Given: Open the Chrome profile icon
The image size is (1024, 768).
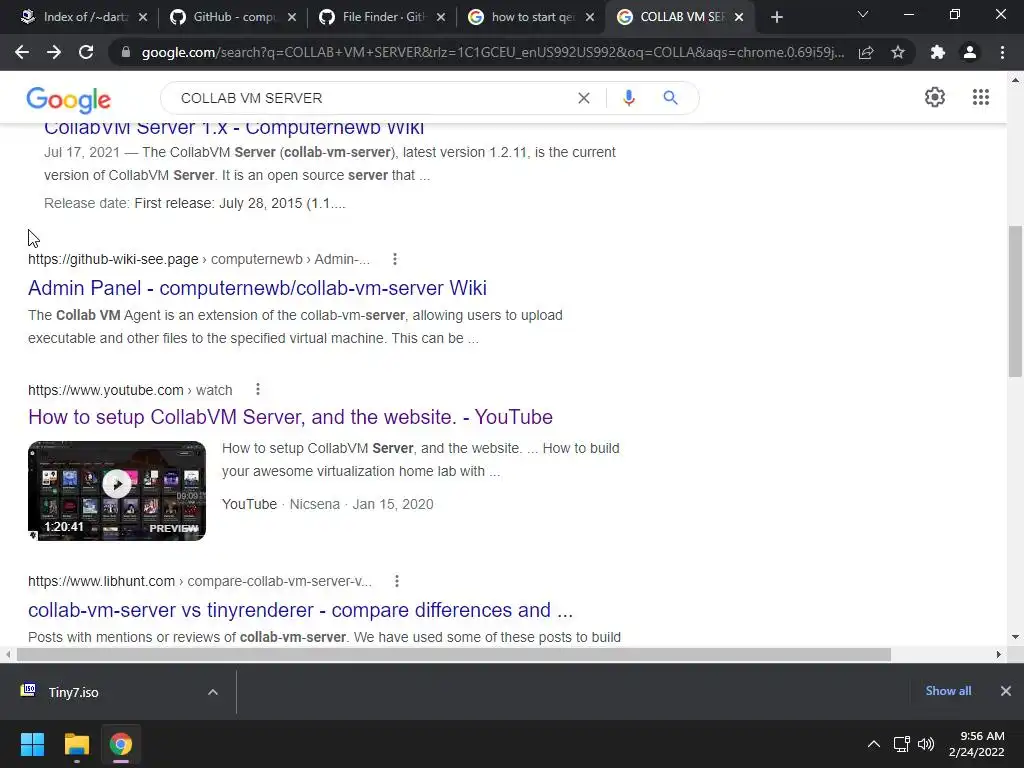Looking at the screenshot, I should point(970,52).
